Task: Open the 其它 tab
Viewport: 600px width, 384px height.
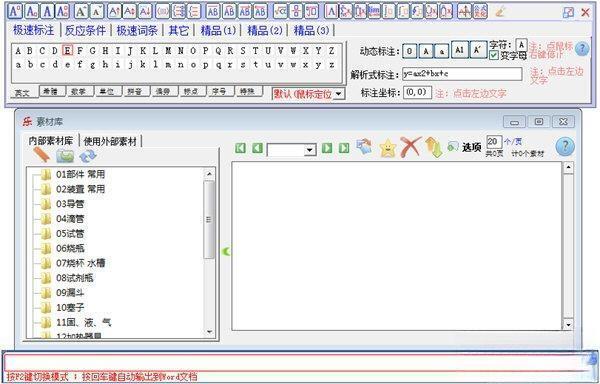Action: click(179, 30)
